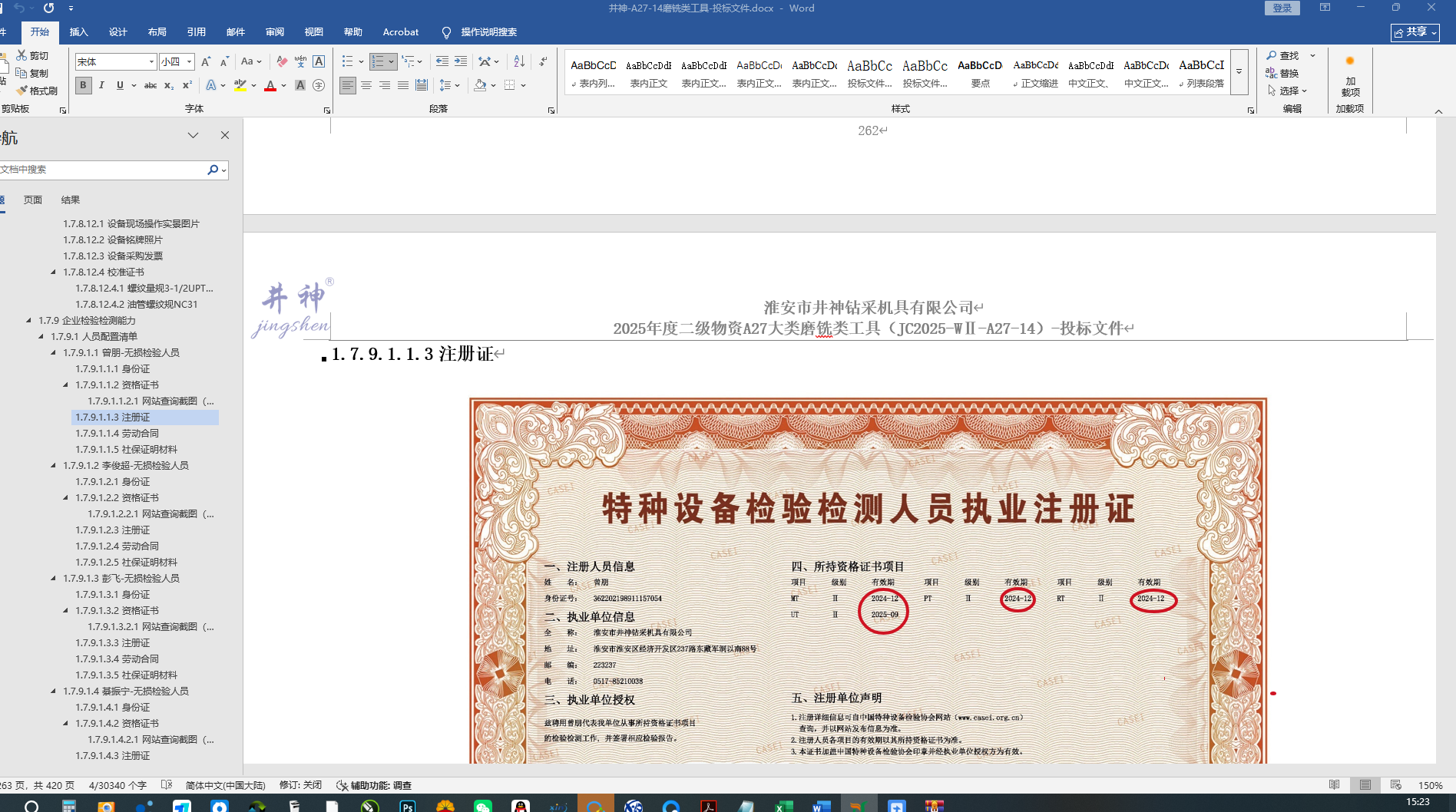Viewport: 1456px width, 812px height.
Task: Switch to Web Layout view in status bar
Action: [1396, 785]
